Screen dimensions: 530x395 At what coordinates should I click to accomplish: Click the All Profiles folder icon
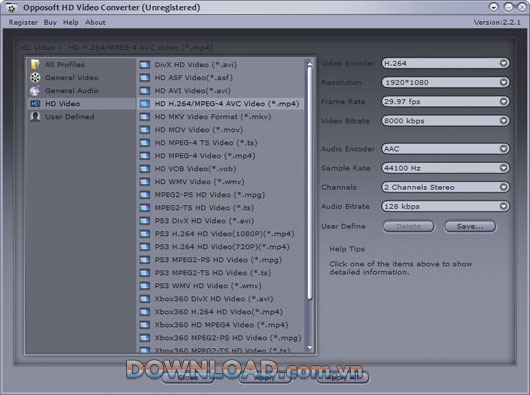click(x=35, y=64)
